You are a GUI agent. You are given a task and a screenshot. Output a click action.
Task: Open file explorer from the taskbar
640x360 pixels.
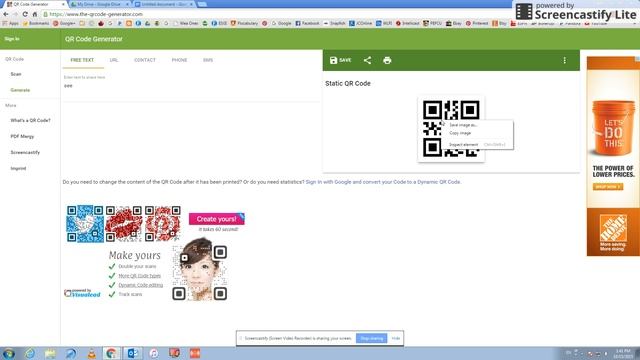tap(50, 353)
